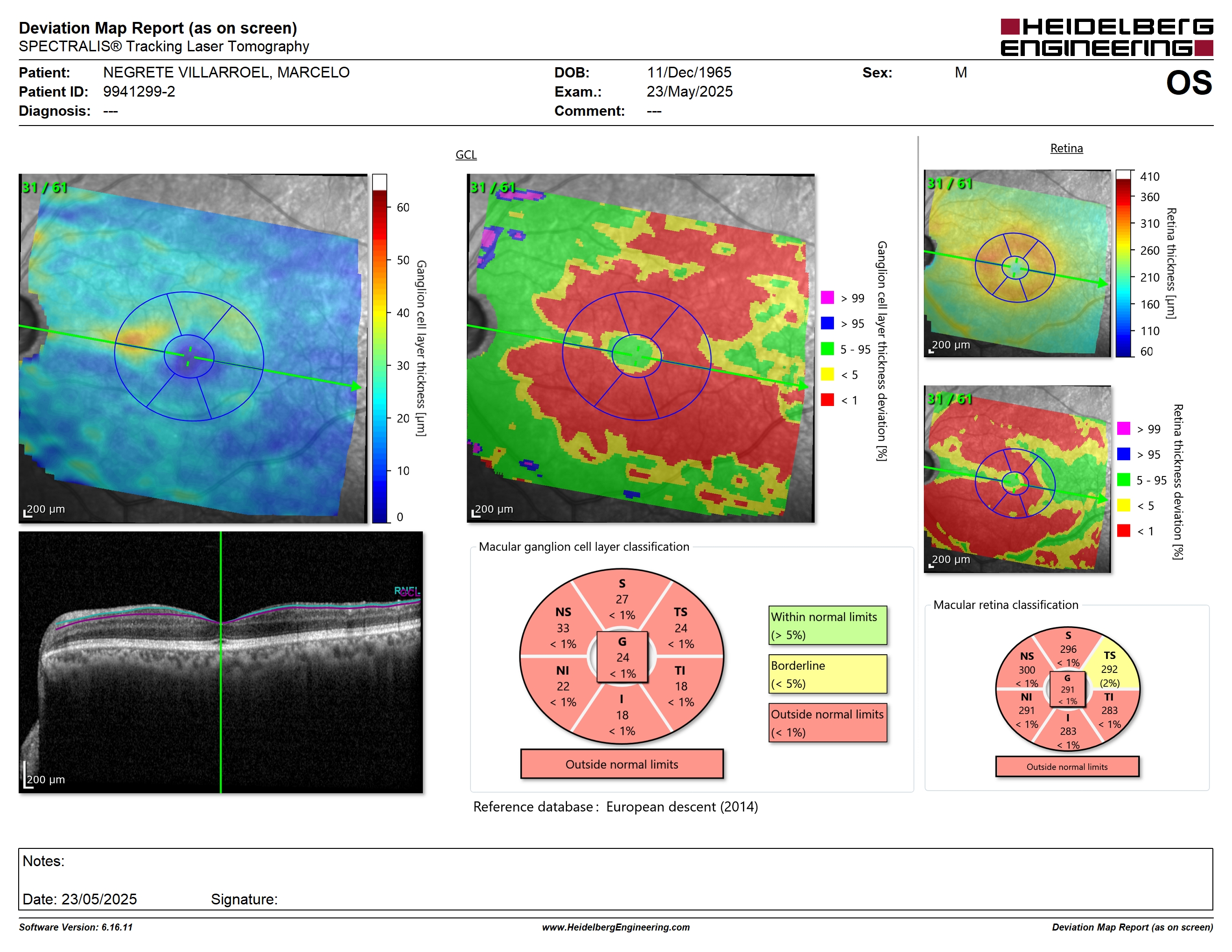Open the Retina deviation map image
Screen dimensions: 1232x952
coord(1017,479)
